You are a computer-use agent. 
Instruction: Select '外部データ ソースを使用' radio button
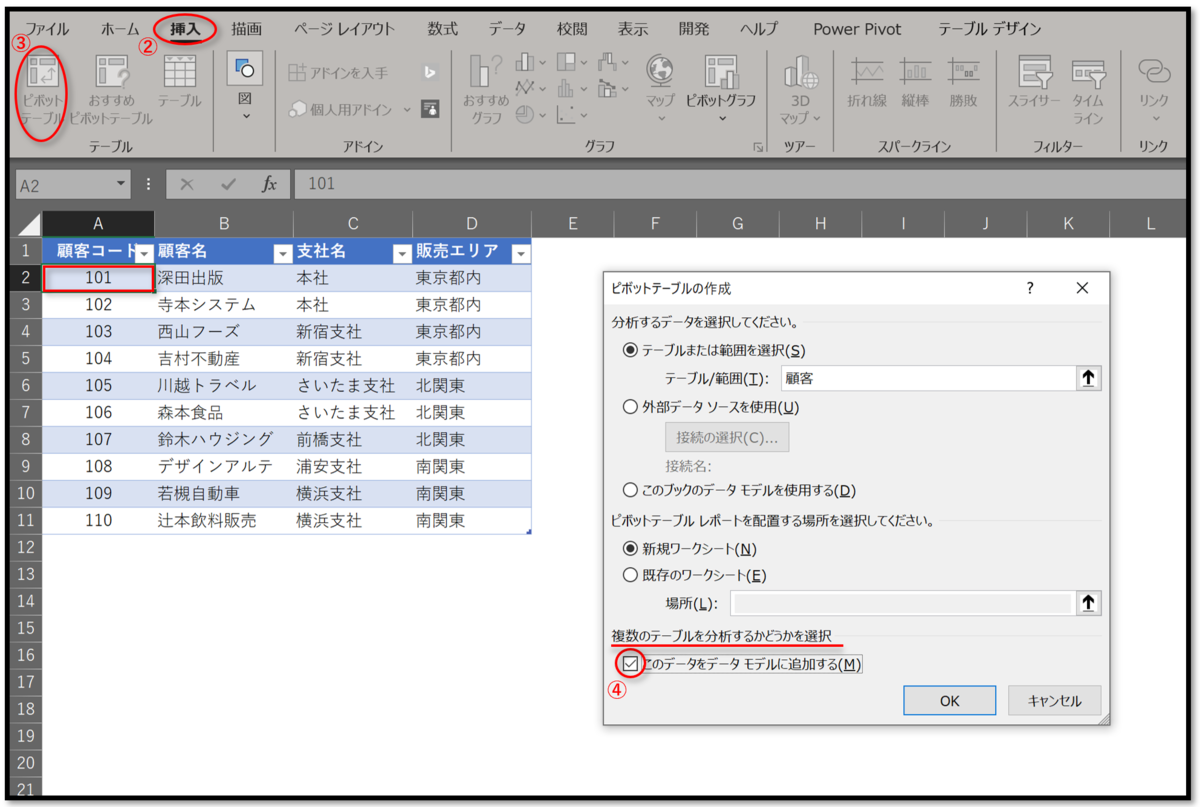click(x=630, y=407)
